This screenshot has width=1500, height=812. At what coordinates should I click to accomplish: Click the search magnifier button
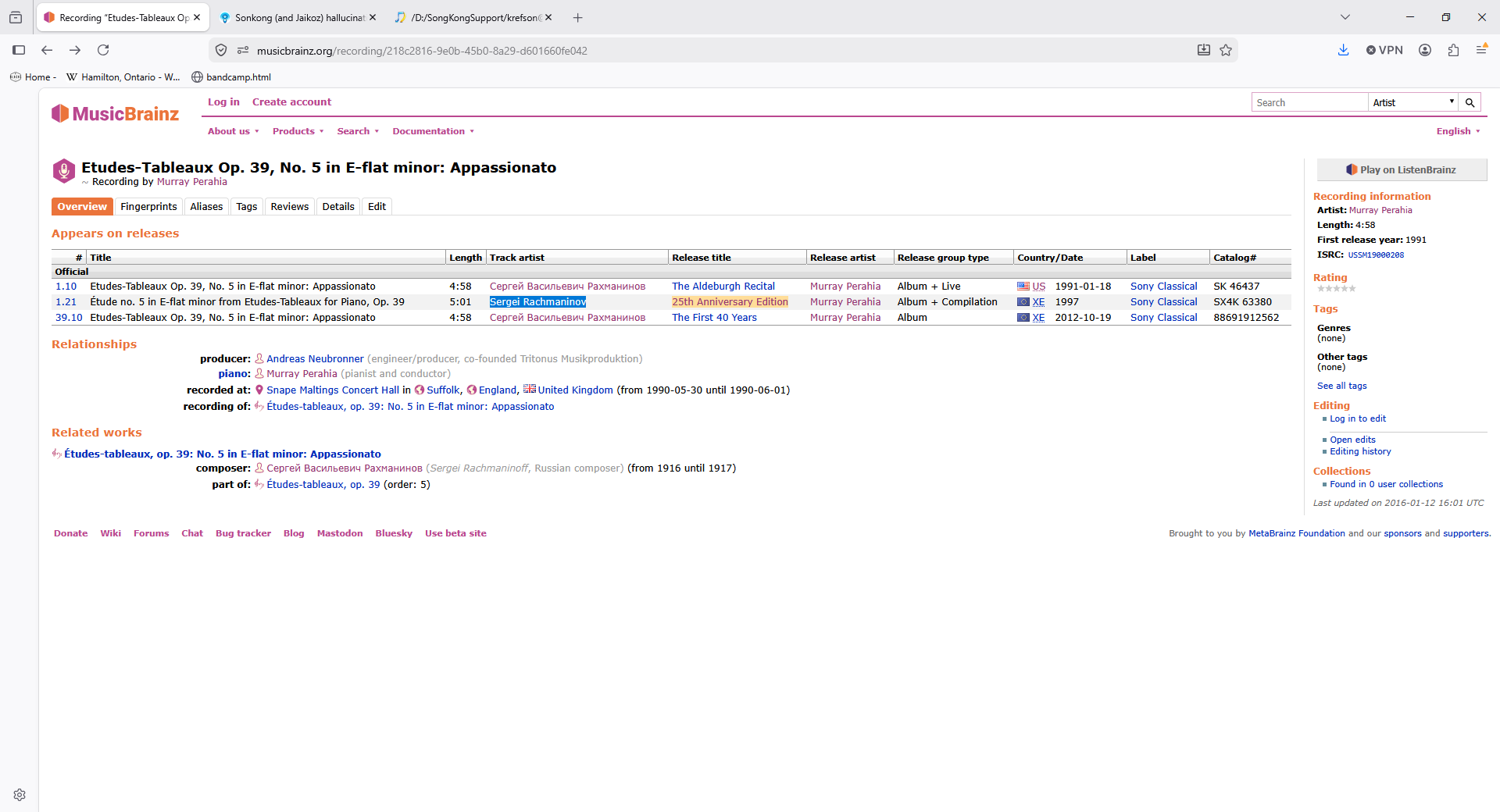[x=1470, y=102]
